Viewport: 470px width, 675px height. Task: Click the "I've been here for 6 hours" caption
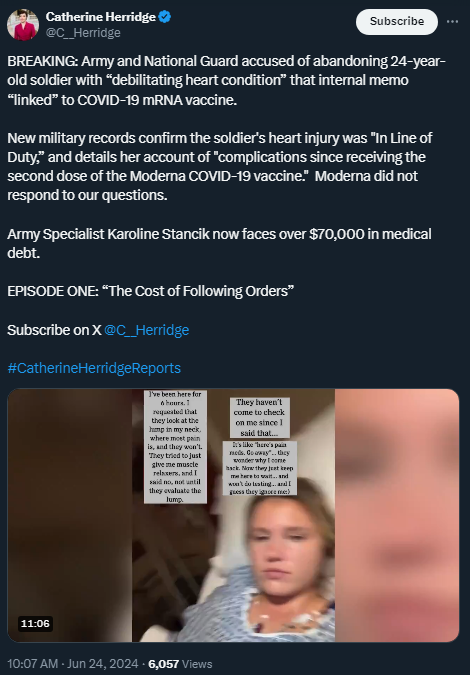tap(175, 447)
